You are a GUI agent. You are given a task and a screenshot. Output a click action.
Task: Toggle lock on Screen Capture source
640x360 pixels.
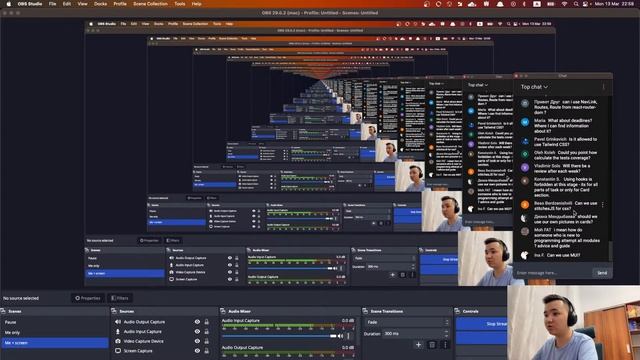tap(207, 351)
